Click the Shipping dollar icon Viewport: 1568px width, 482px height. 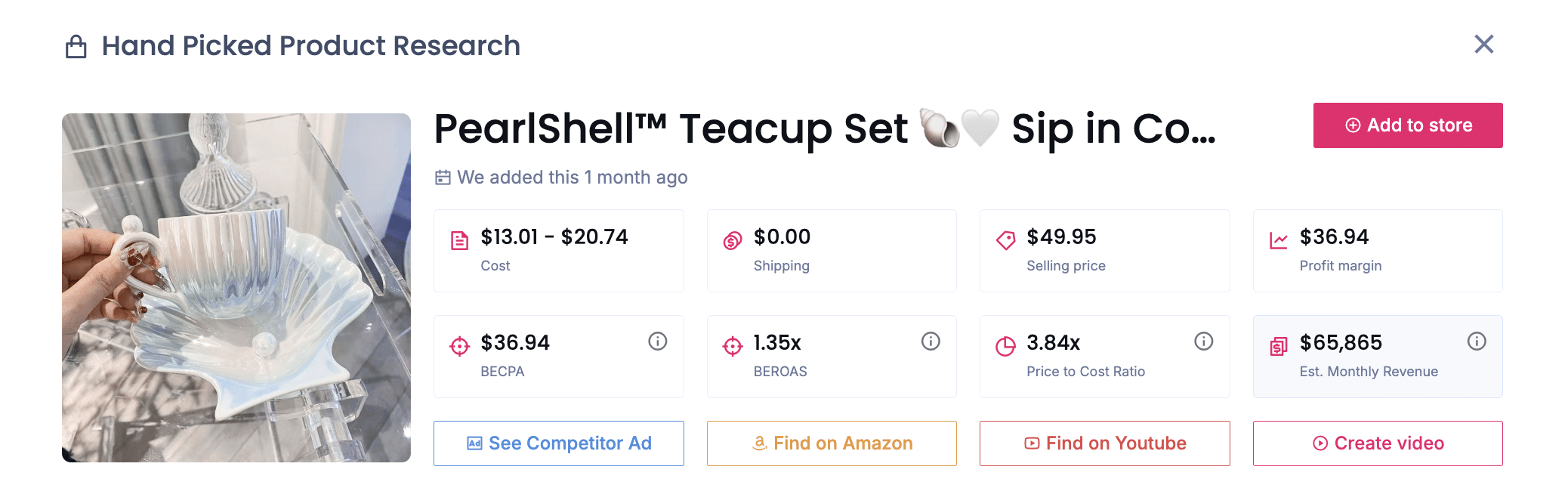pos(733,241)
